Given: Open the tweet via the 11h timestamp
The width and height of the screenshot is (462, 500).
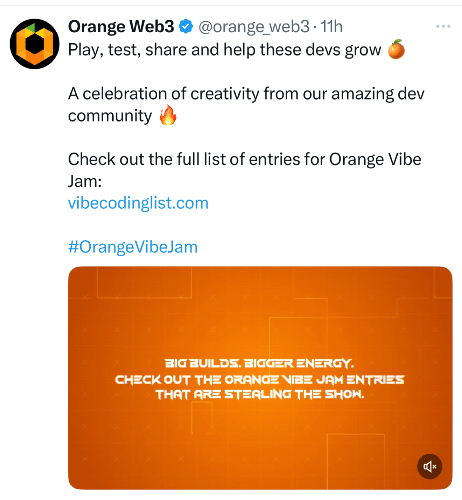Looking at the screenshot, I should coord(331,27).
